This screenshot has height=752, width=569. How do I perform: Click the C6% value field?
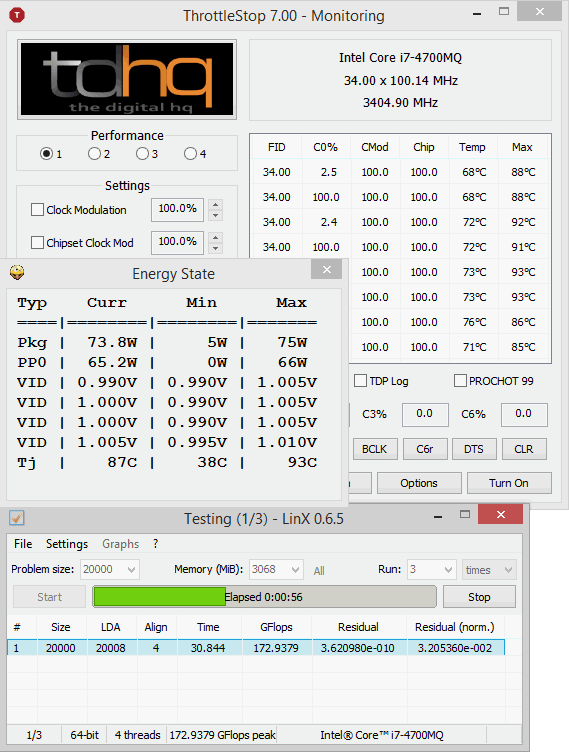(x=524, y=414)
